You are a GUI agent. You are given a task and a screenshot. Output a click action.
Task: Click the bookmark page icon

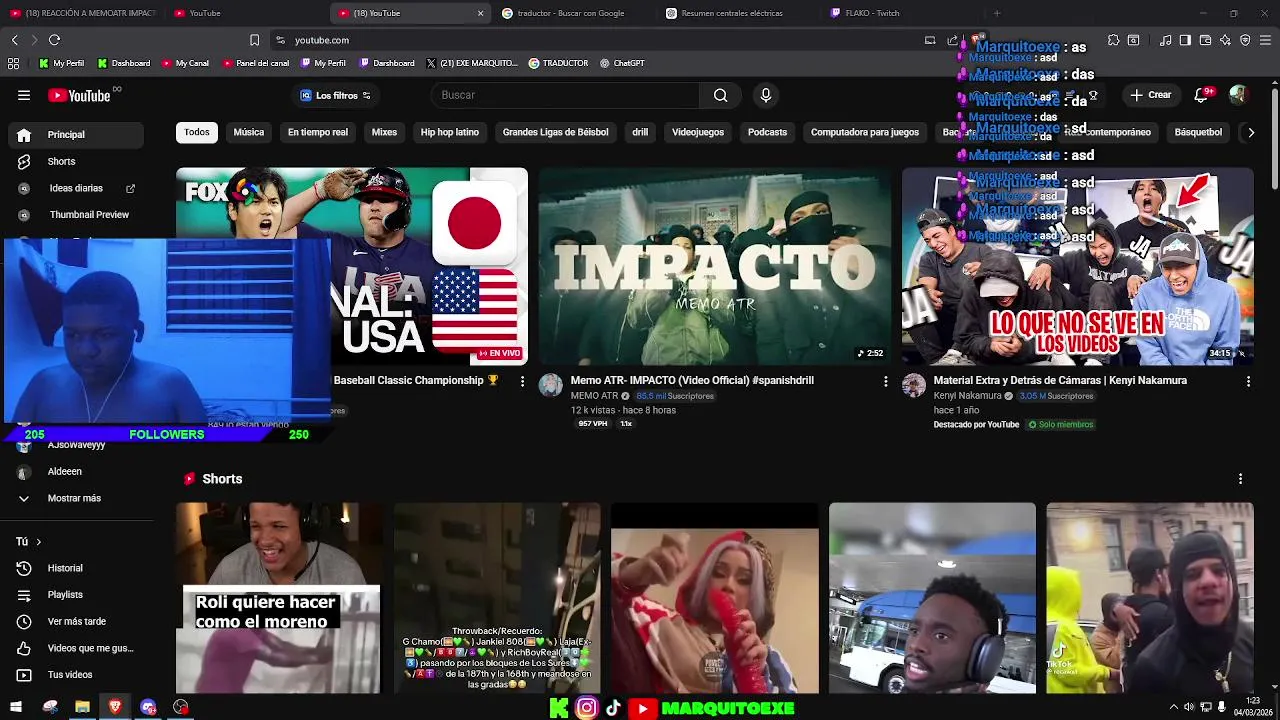(x=254, y=40)
